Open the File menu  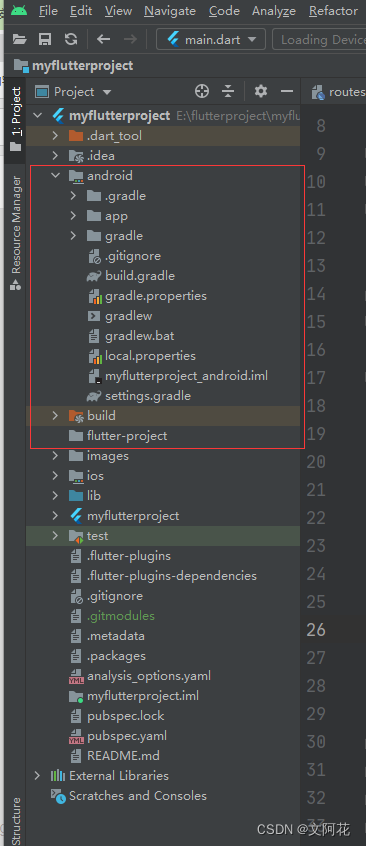coord(48,11)
